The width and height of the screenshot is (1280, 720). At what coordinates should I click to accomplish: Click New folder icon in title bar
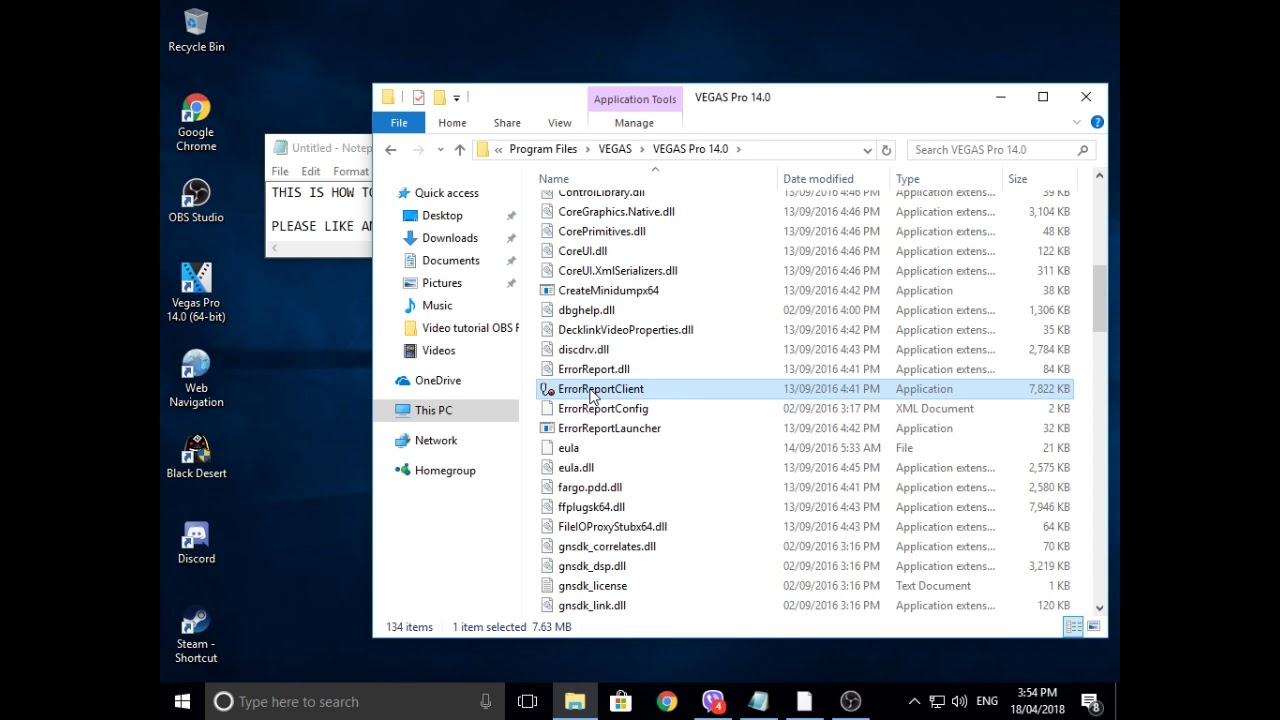438,97
